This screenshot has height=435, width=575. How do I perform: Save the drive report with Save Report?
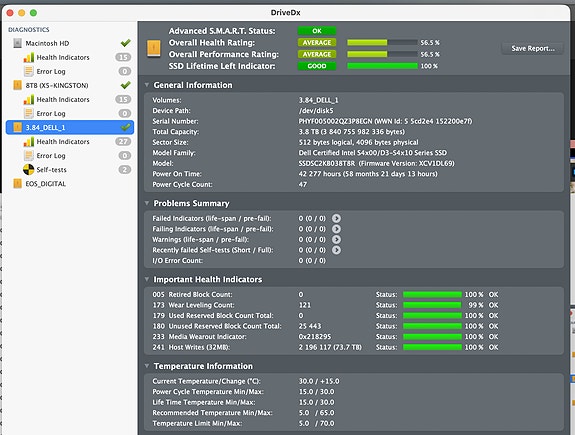pyautogui.click(x=532, y=48)
